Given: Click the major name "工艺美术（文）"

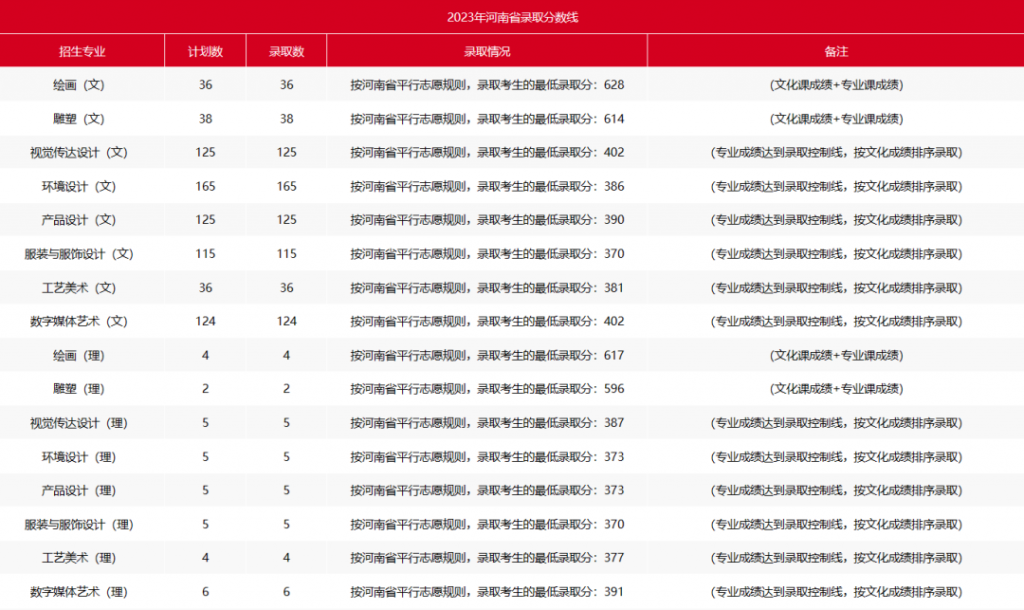Looking at the screenshot, I should (79, 288).
